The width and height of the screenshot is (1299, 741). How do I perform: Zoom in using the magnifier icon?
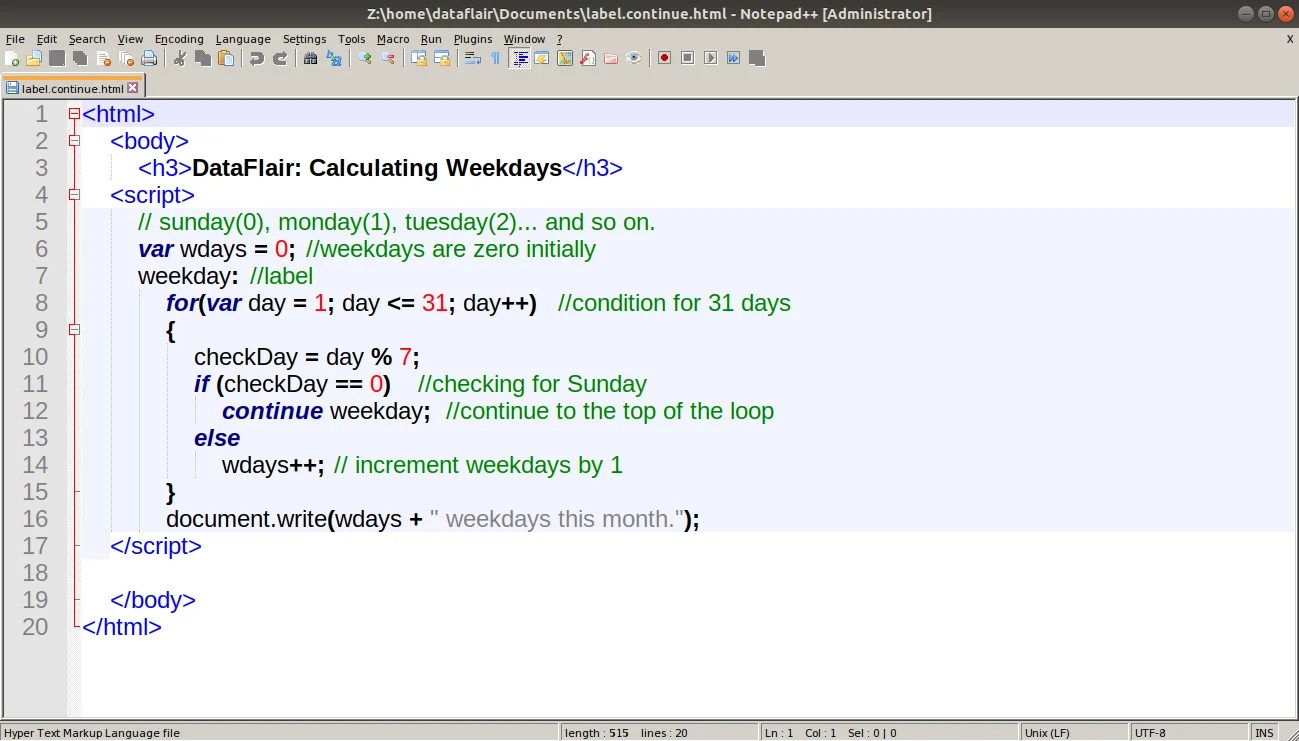point(364,58)
